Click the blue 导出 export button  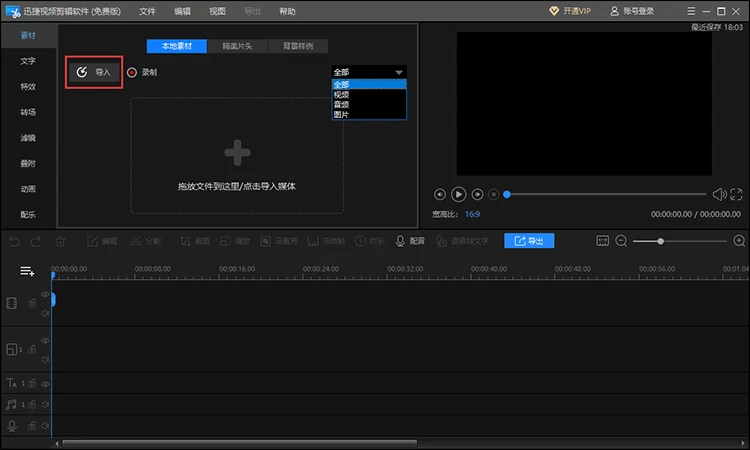coord(530,241)
